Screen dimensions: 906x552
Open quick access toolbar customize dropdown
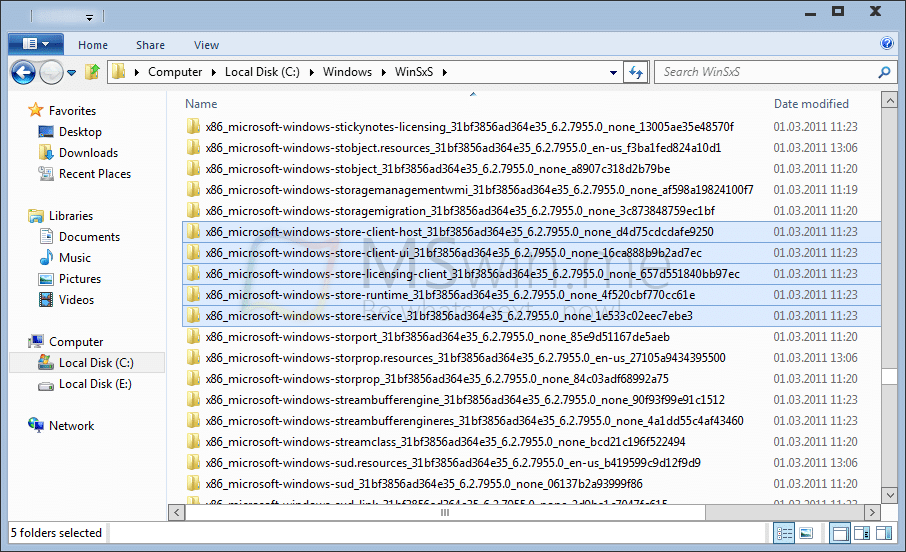(90, 17)
